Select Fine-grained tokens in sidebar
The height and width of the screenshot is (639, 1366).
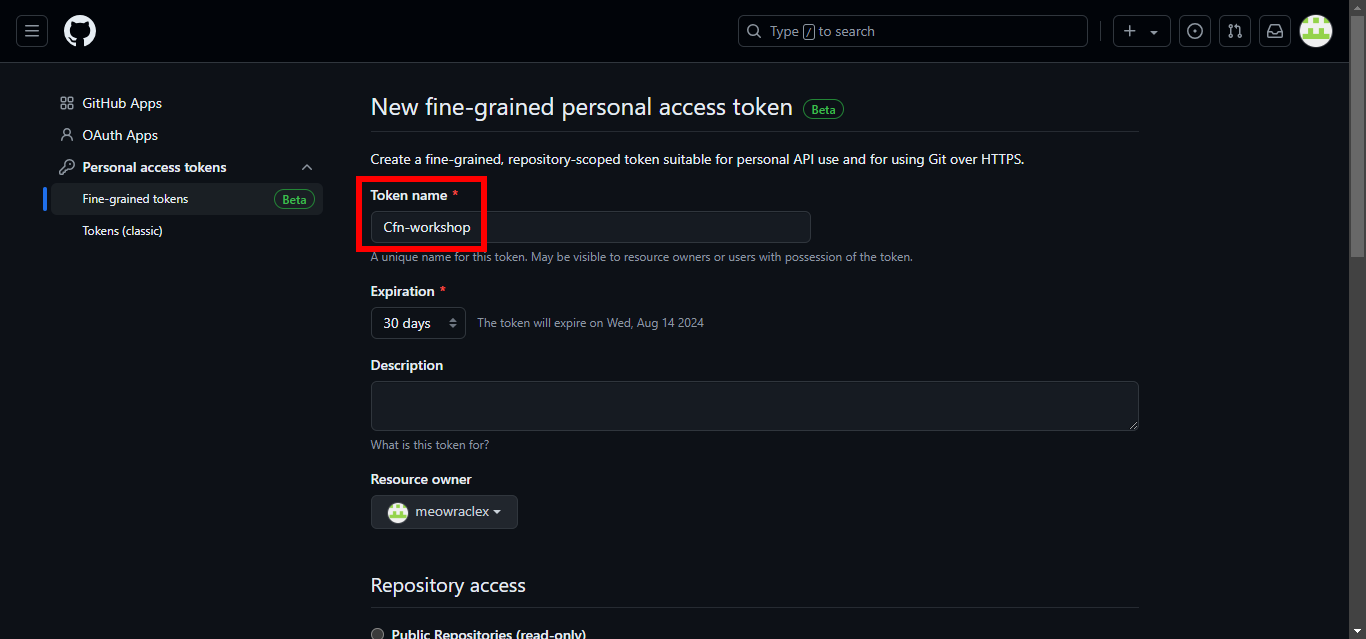click(135, 199)
